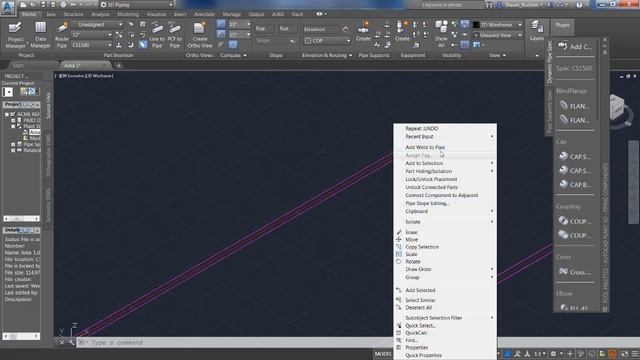This screenshot has width=640, height=360.
Task: Open the Structure ribbon tab
Action: [73, 14]
